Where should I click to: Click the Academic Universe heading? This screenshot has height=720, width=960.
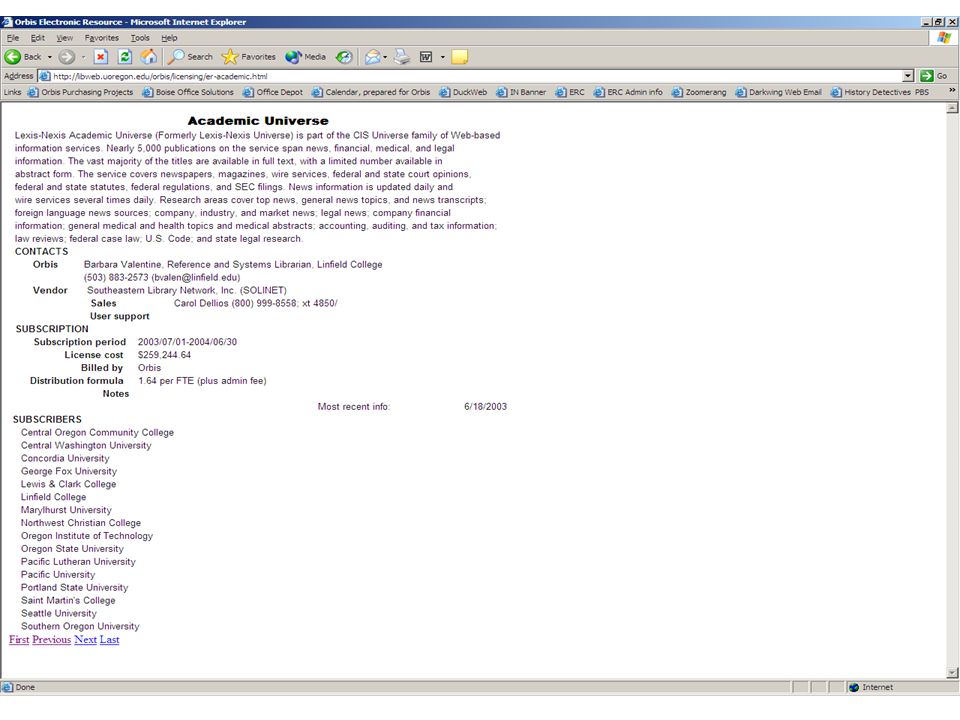click(x=258, y=121)
